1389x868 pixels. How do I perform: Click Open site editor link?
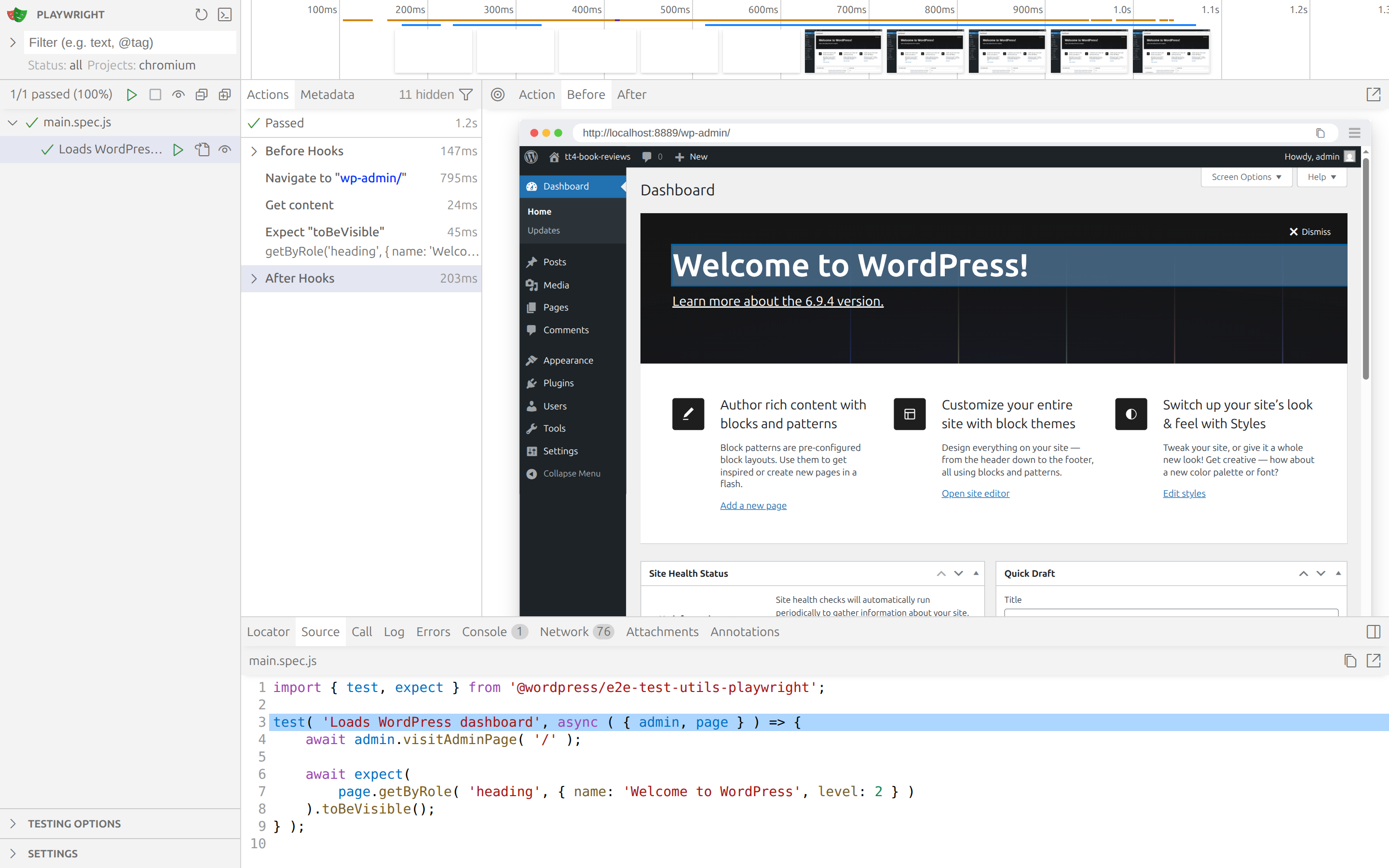coord(975,493)
